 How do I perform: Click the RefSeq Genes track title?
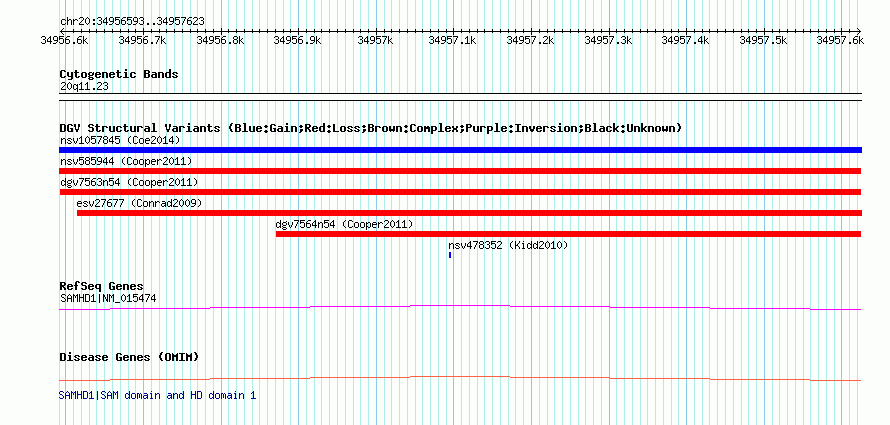[102, 286]
